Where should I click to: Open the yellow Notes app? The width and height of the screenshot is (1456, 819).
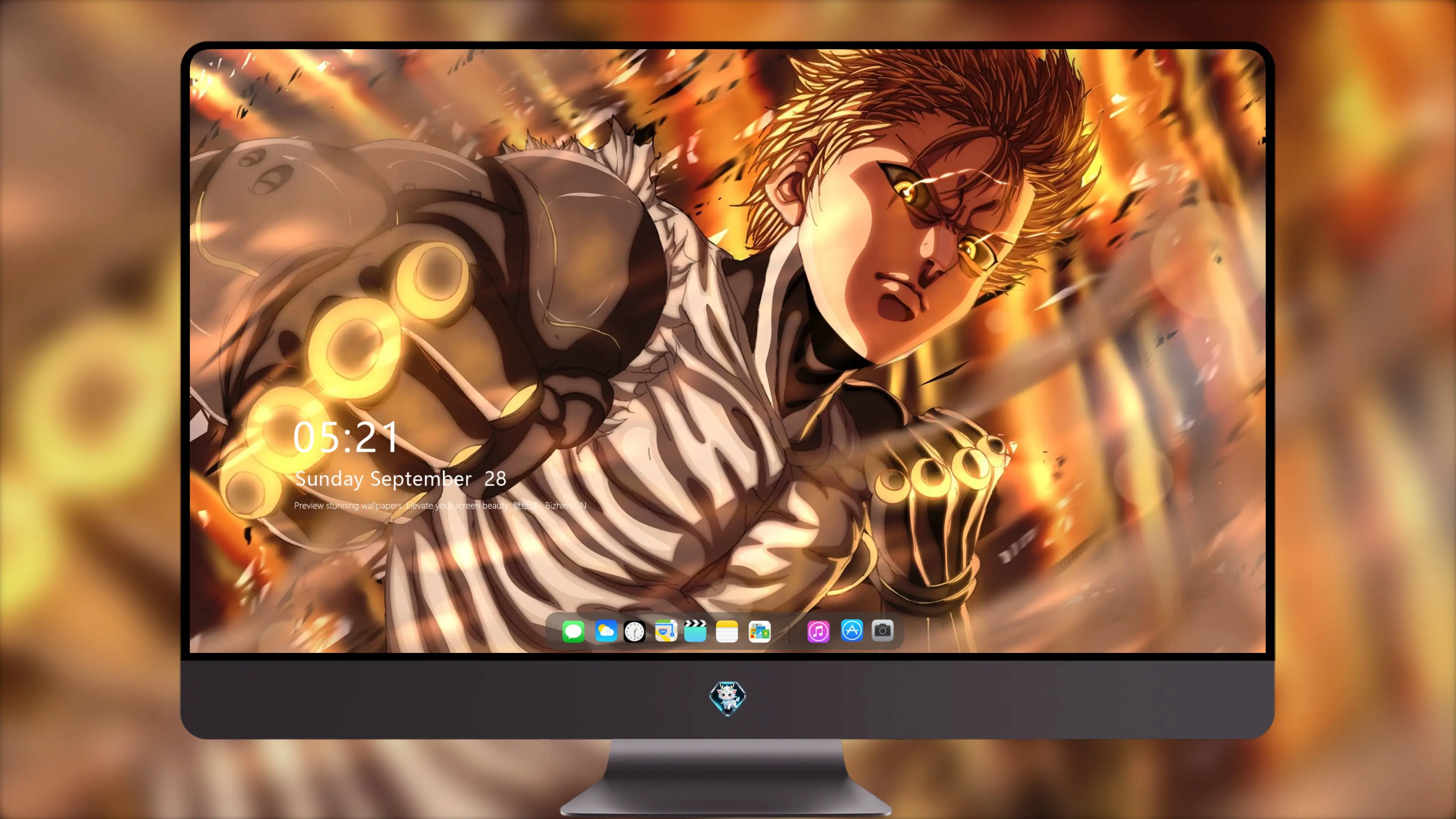[727, 631]
